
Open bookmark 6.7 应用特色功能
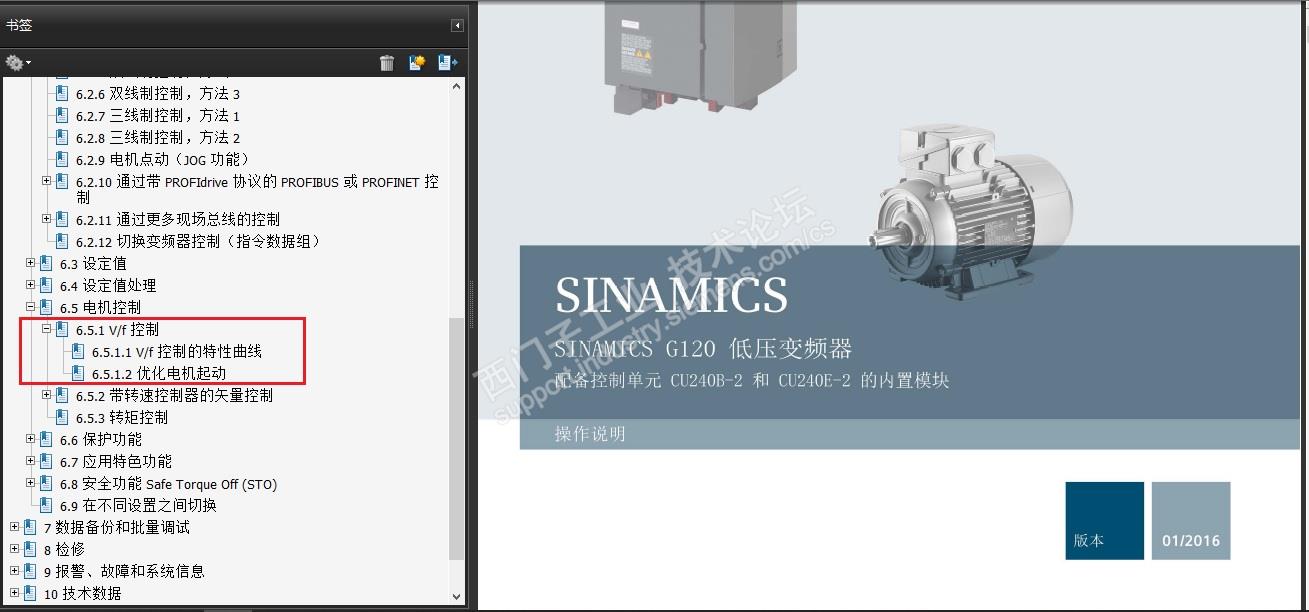[115, 461]
